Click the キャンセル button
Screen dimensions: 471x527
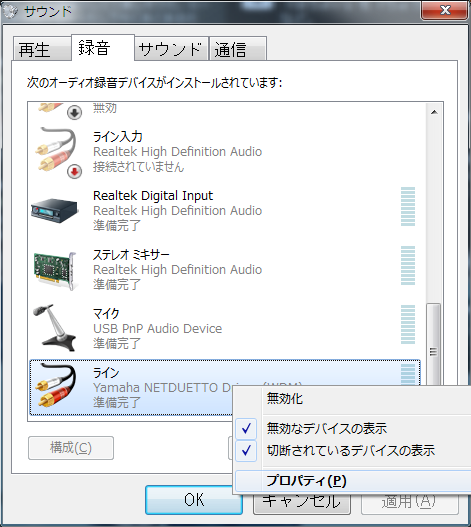[302, 503]
